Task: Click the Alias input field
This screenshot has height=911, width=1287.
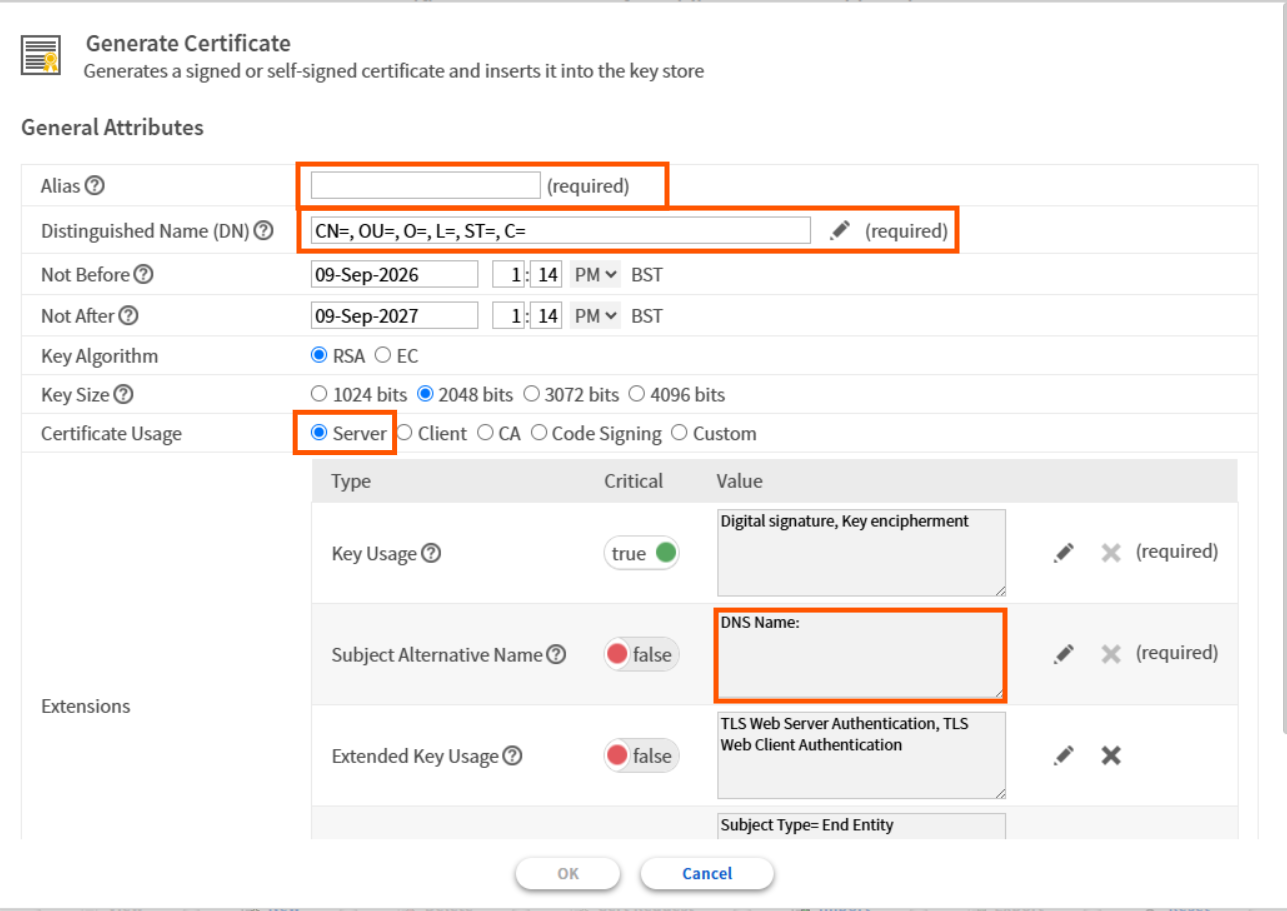Action: [426, 185]
